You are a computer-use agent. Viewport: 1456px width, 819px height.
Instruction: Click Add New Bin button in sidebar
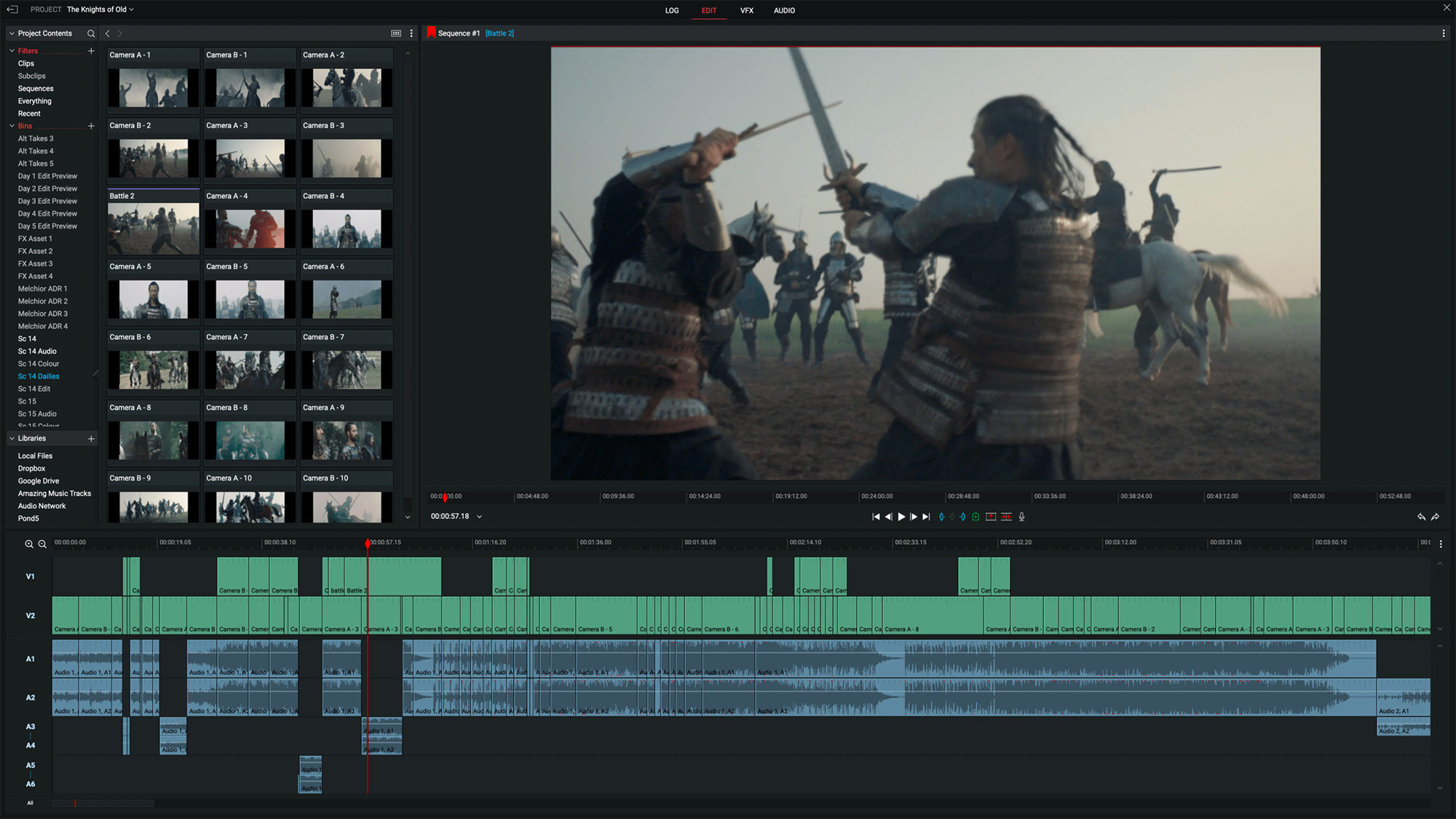click(x=91, y=125)
